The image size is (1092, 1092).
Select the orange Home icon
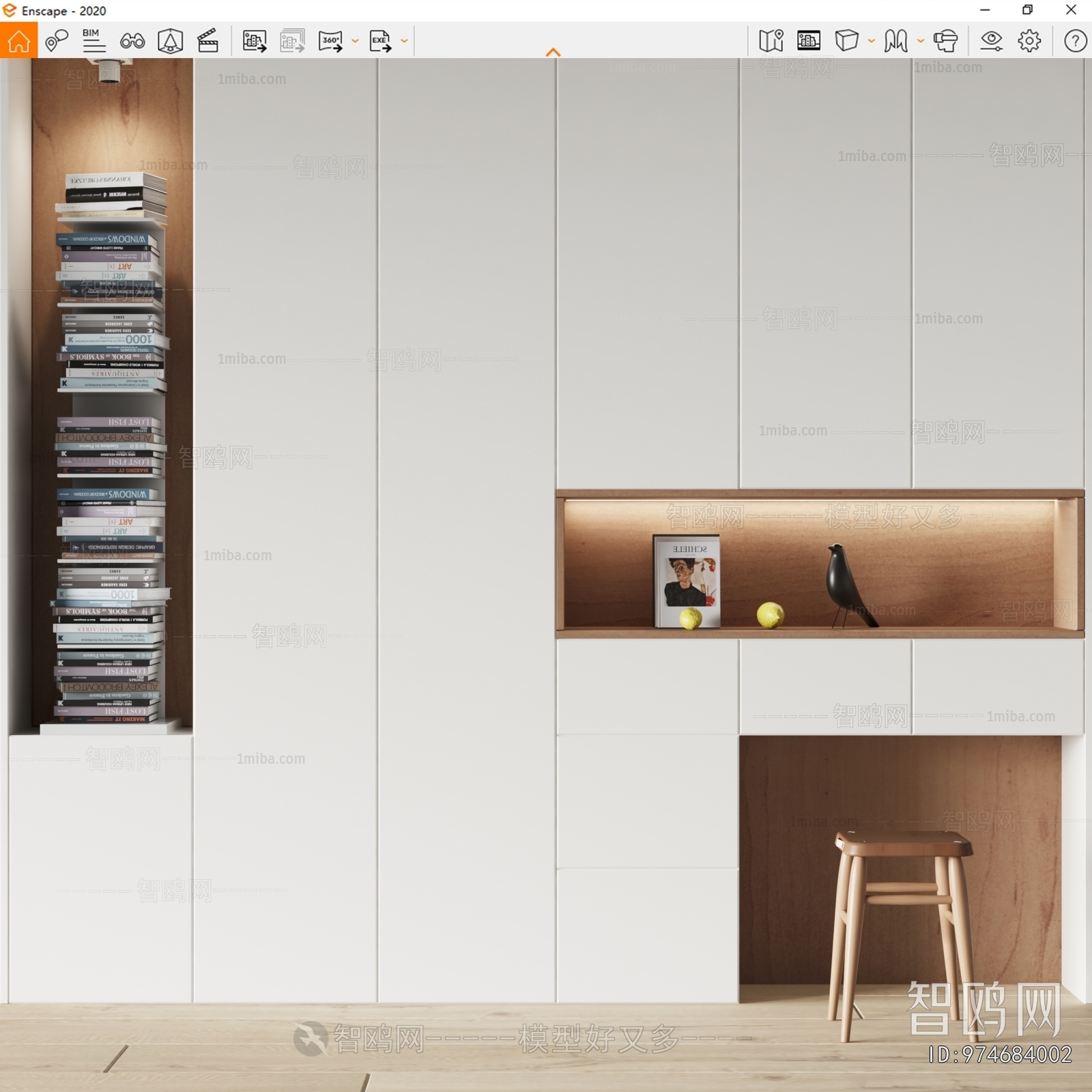coord(18,41)
